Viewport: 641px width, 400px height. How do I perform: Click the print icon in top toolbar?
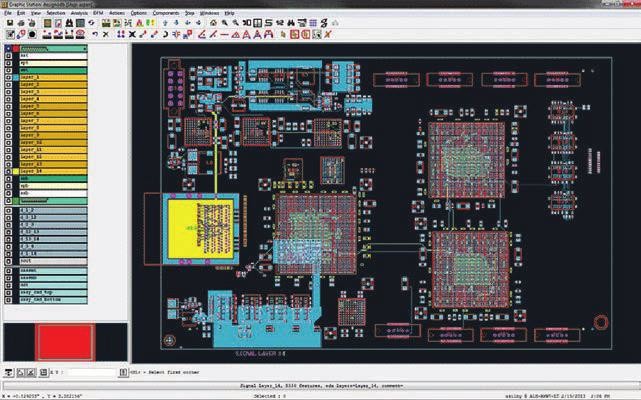(x=21, y=23)
